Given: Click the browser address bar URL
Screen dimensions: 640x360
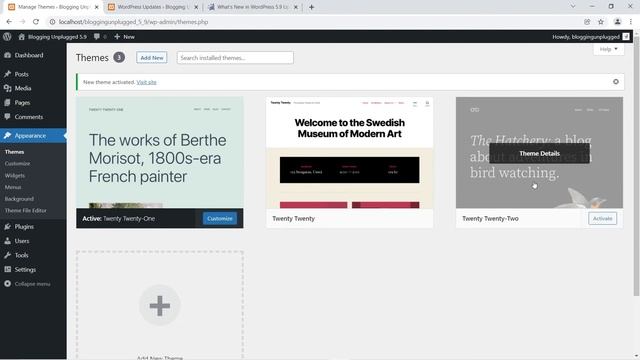Looking at the screenshot, I should (133, 22).
